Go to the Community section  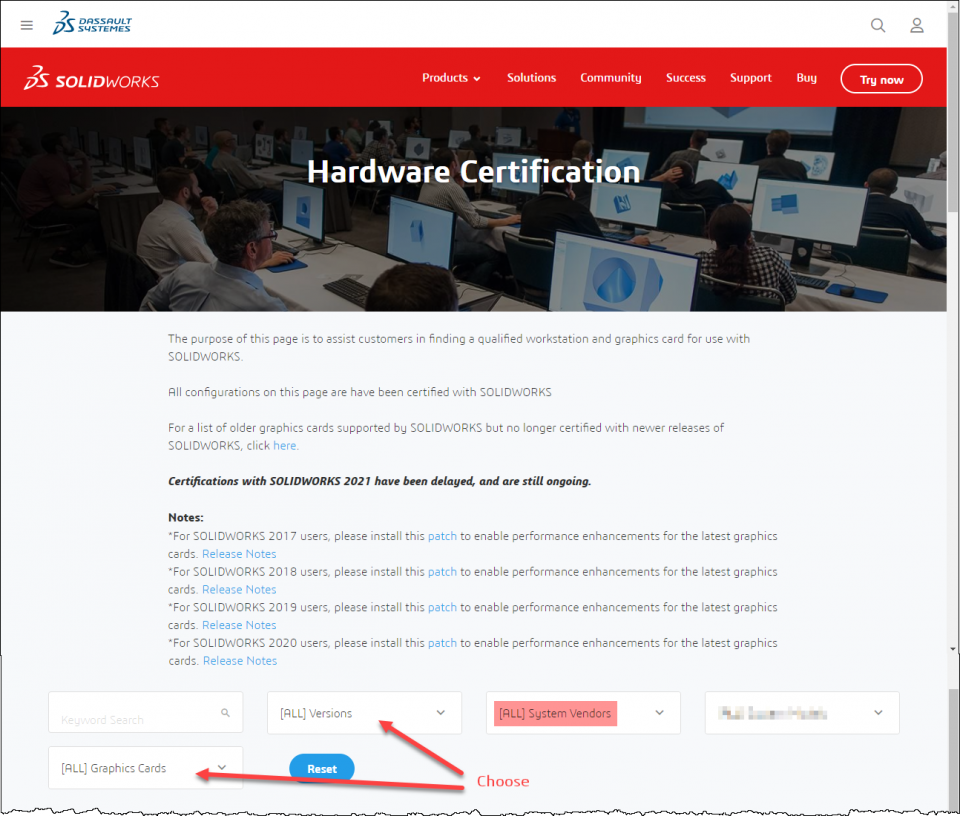[x=610, y=78]
